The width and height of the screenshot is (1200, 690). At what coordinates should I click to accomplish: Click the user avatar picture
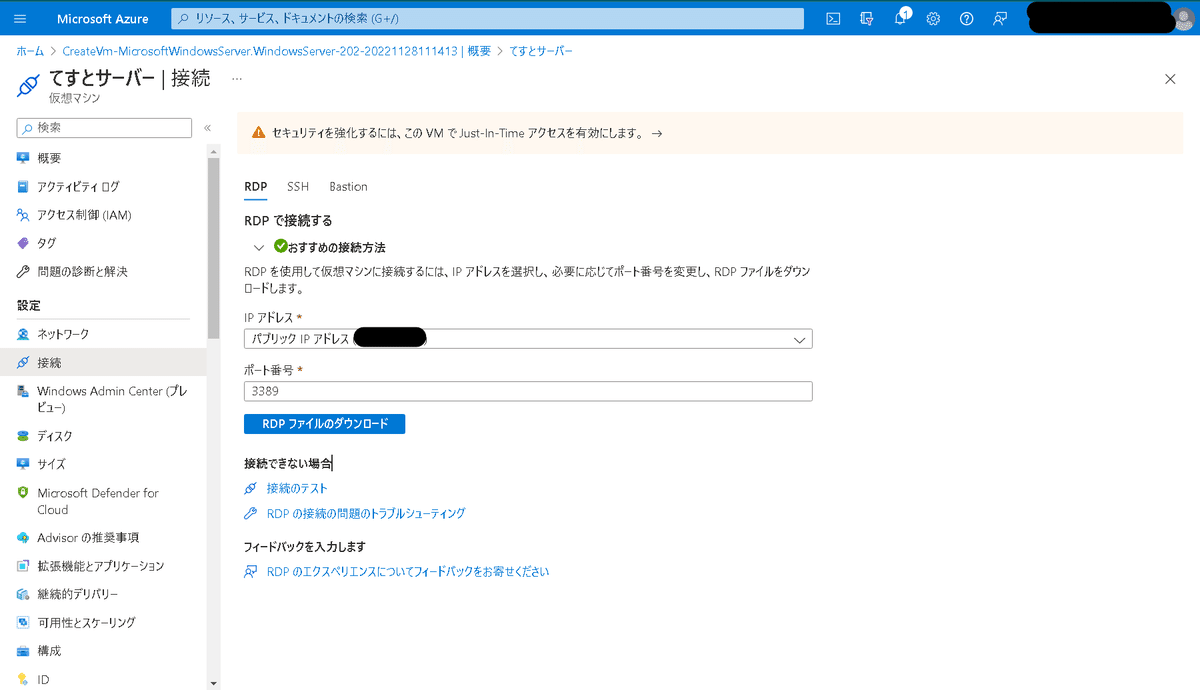tap(1183, 19)
